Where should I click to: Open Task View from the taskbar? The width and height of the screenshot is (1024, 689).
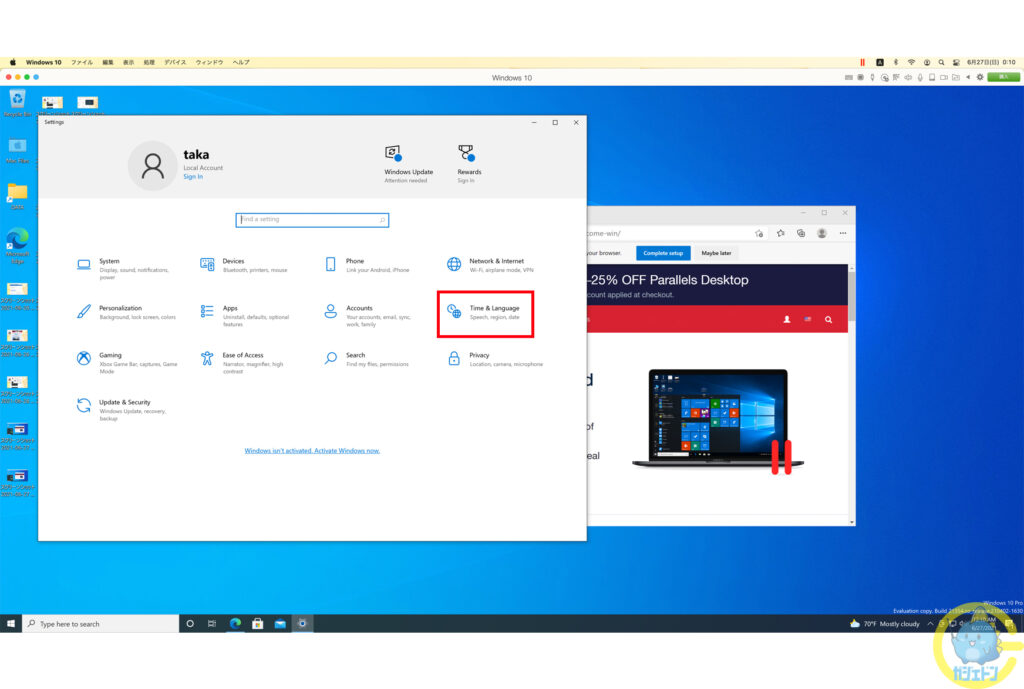212,624
